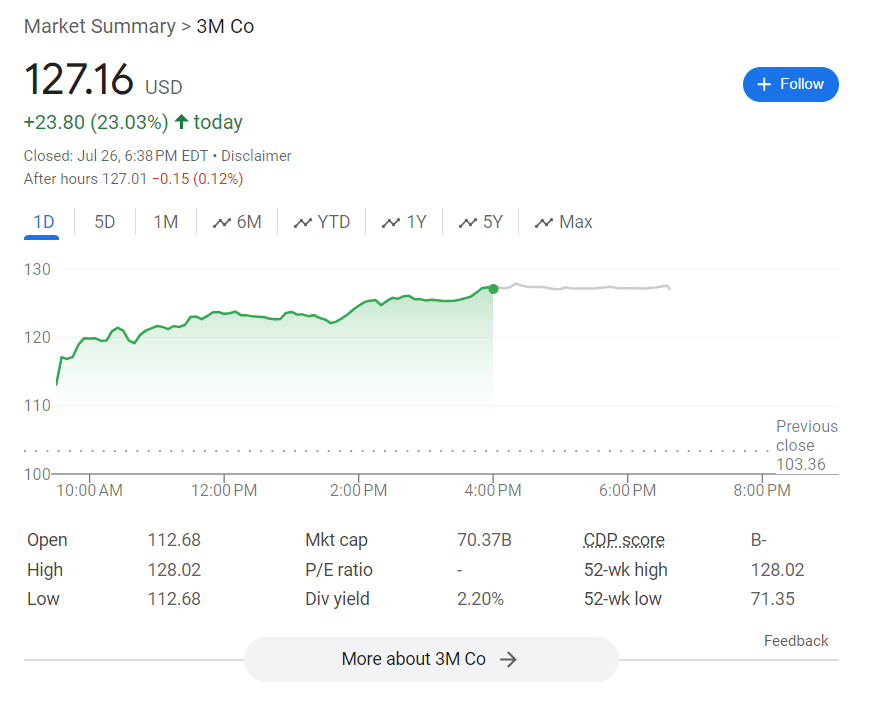
Task: Click the trend icon beside 5Y
Action: click(x=468, y=222)
